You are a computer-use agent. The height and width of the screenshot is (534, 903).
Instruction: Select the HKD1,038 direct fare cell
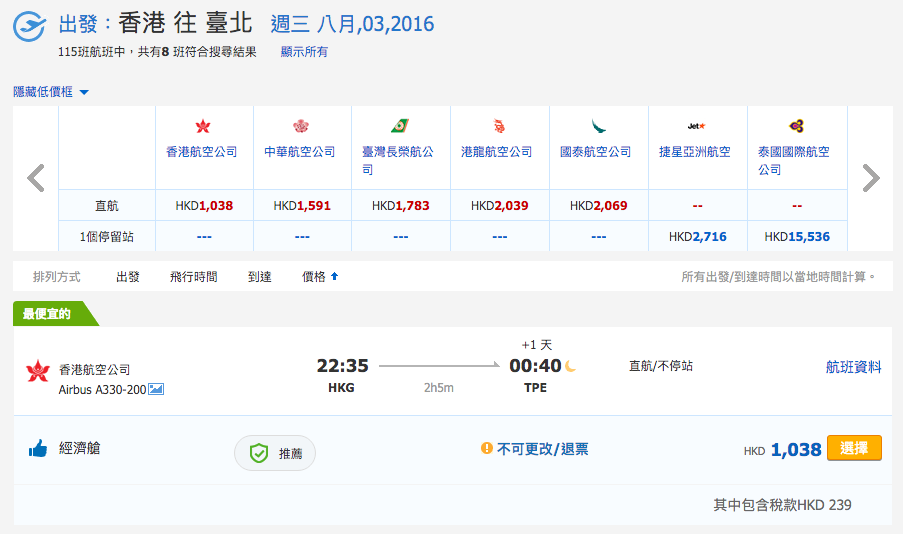tap(204, 206)
